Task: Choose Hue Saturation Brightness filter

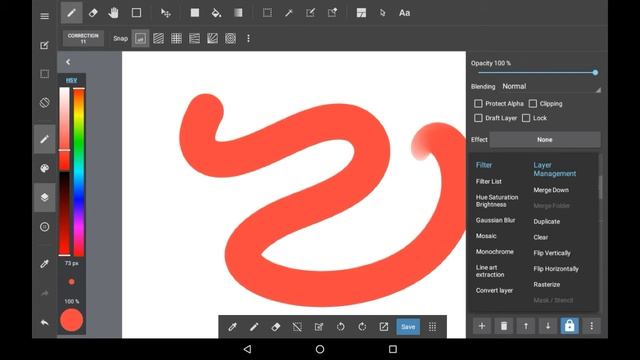Action: click(x=497, y=201)
